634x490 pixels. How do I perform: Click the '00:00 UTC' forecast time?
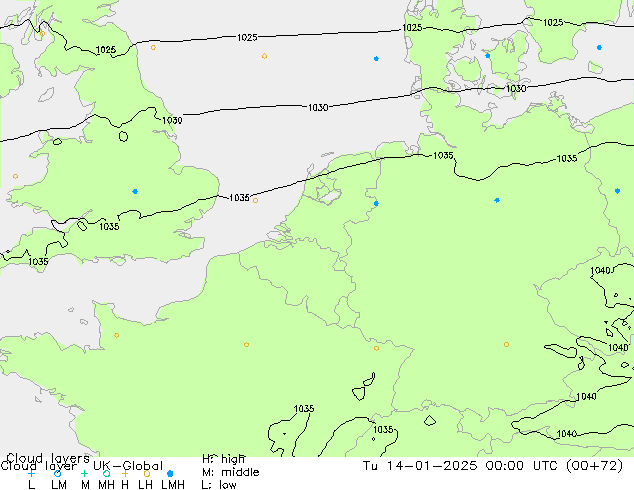click(522, 466)
